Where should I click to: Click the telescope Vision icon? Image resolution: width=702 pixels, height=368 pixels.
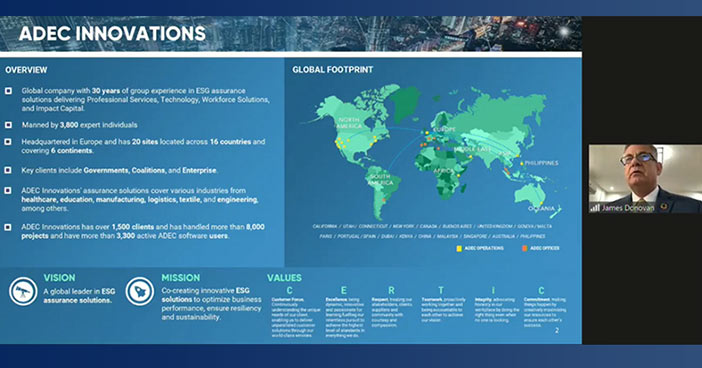click(x=23, y=291)
